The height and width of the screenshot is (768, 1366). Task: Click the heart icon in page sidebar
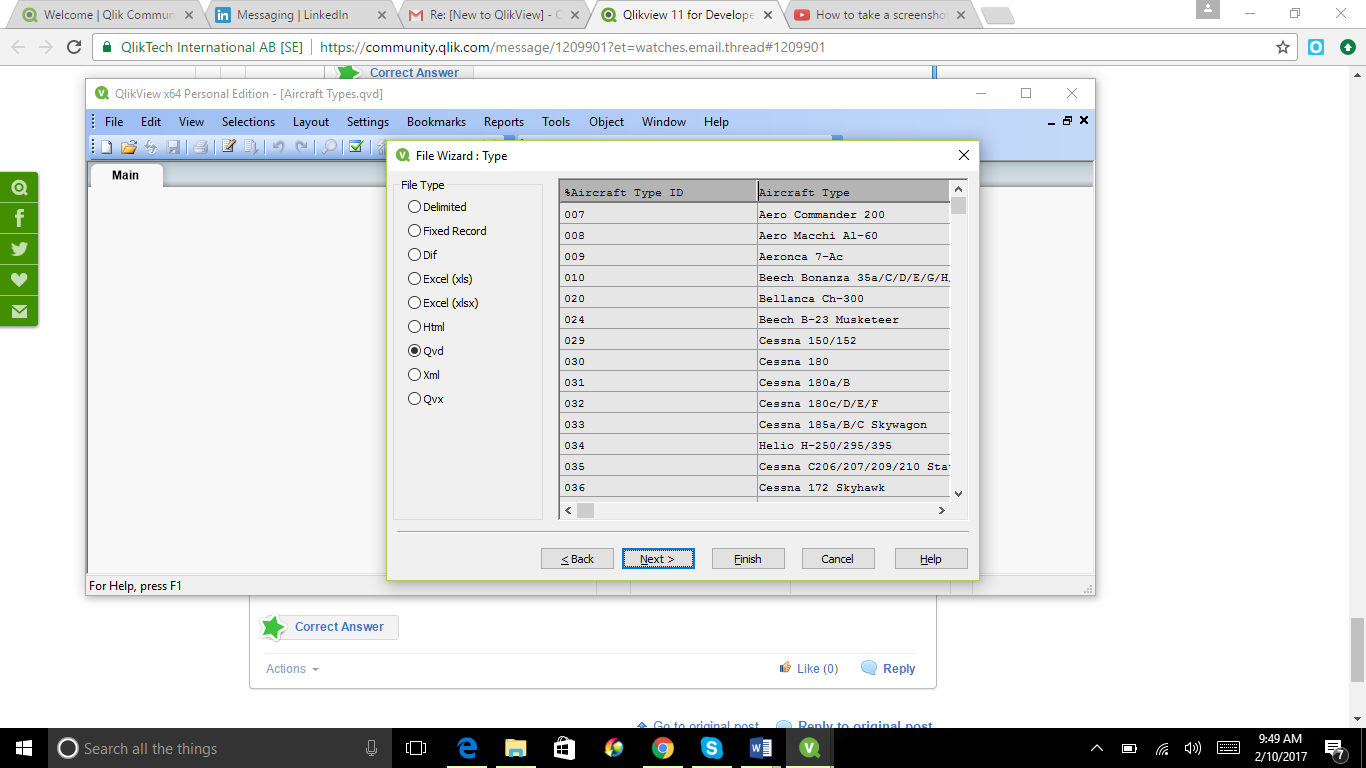(x=19, y=280)
